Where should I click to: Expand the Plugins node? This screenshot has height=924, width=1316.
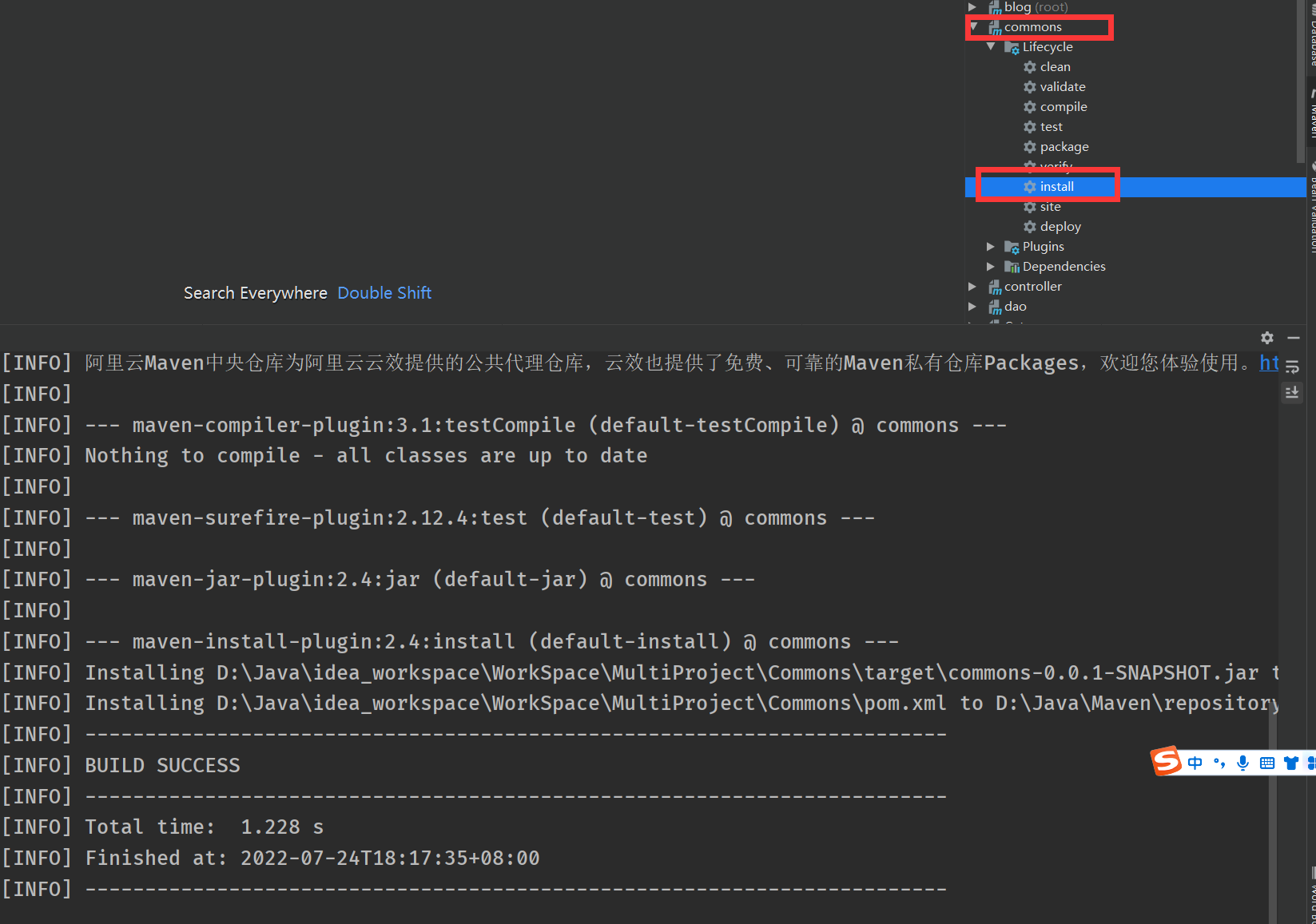(991, 247)
